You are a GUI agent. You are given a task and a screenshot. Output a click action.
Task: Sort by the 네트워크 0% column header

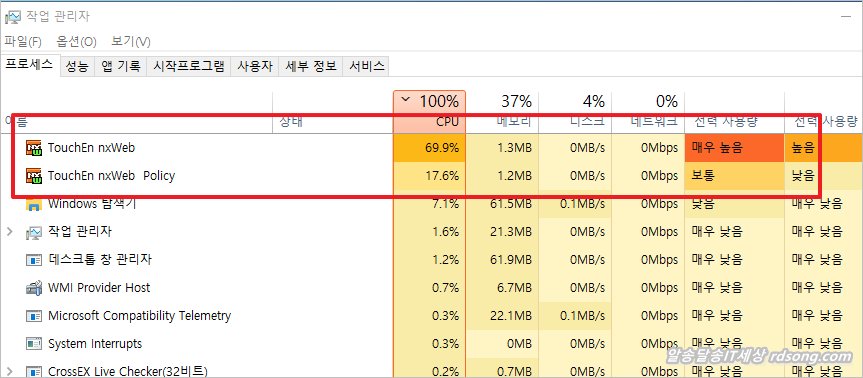[x=648, y=112]
